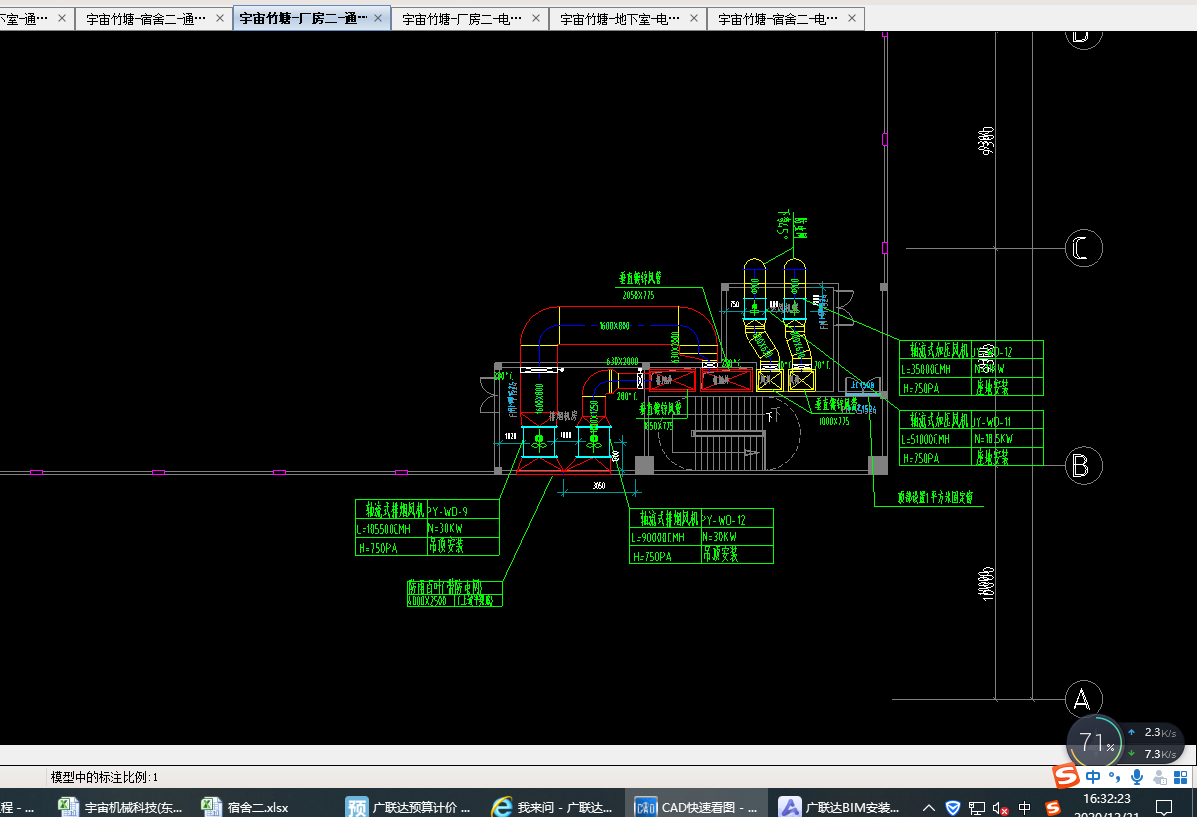Open the leftmost taskbar item ending in 程
The width and height of the screenshot is (1197, 817).
click(x=19, y=806)
